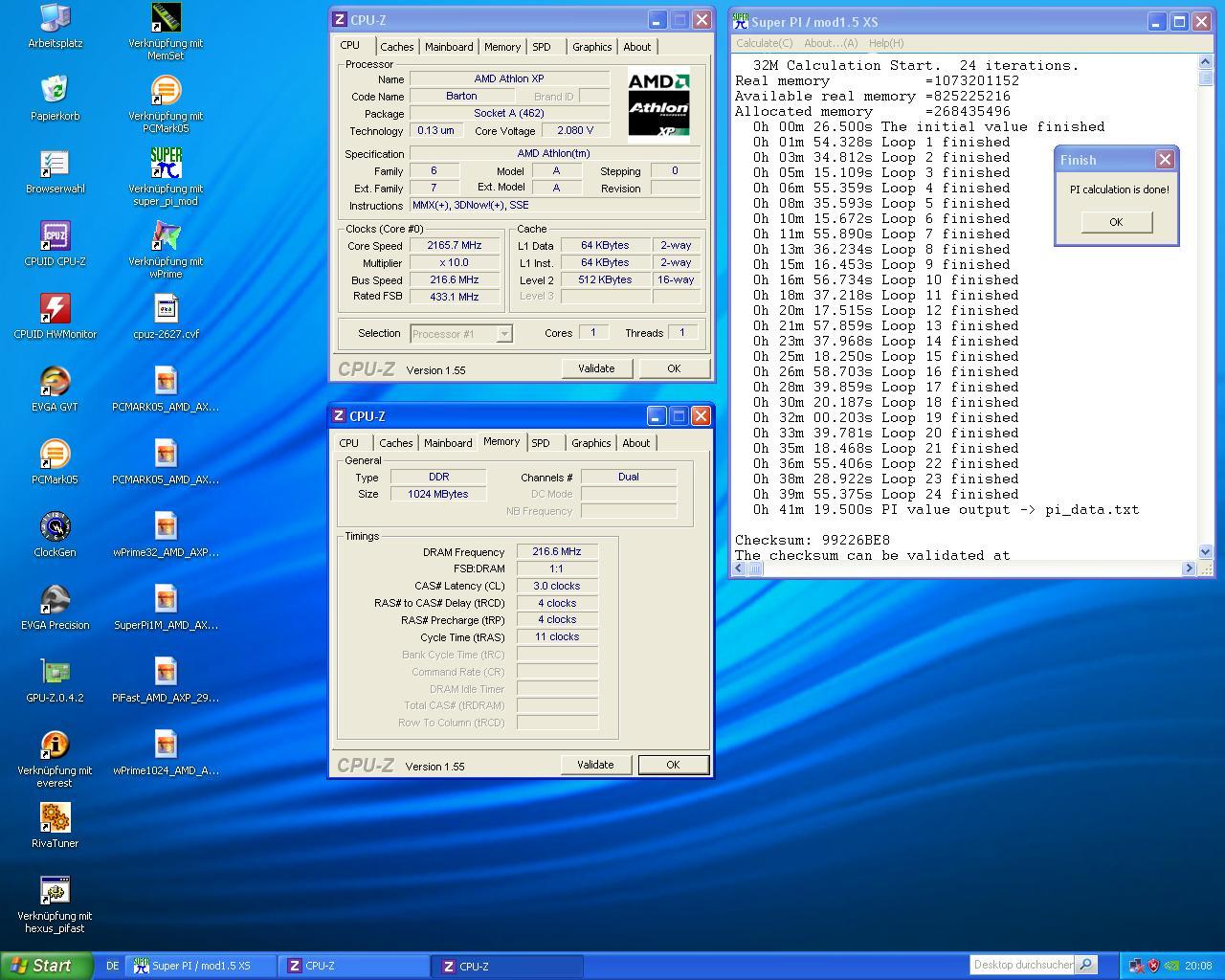Viewport: 1225px width, 980px height.
Task: Click the Code Name Barton field
Action: pyautogui.click(x=461, y=96)
